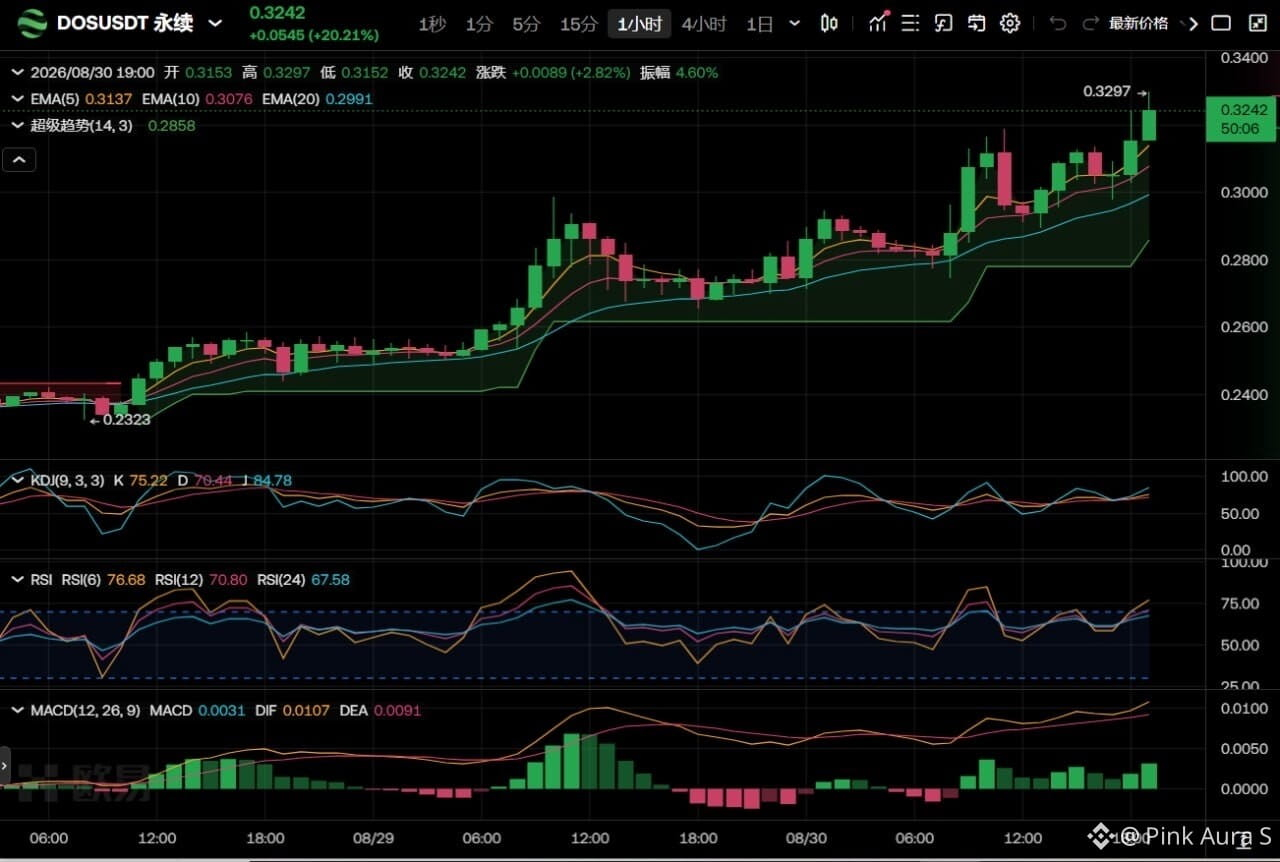The image size is (1280, 862).
Task: Click the 08/29 date label on time axis
Action: [372, 838]
